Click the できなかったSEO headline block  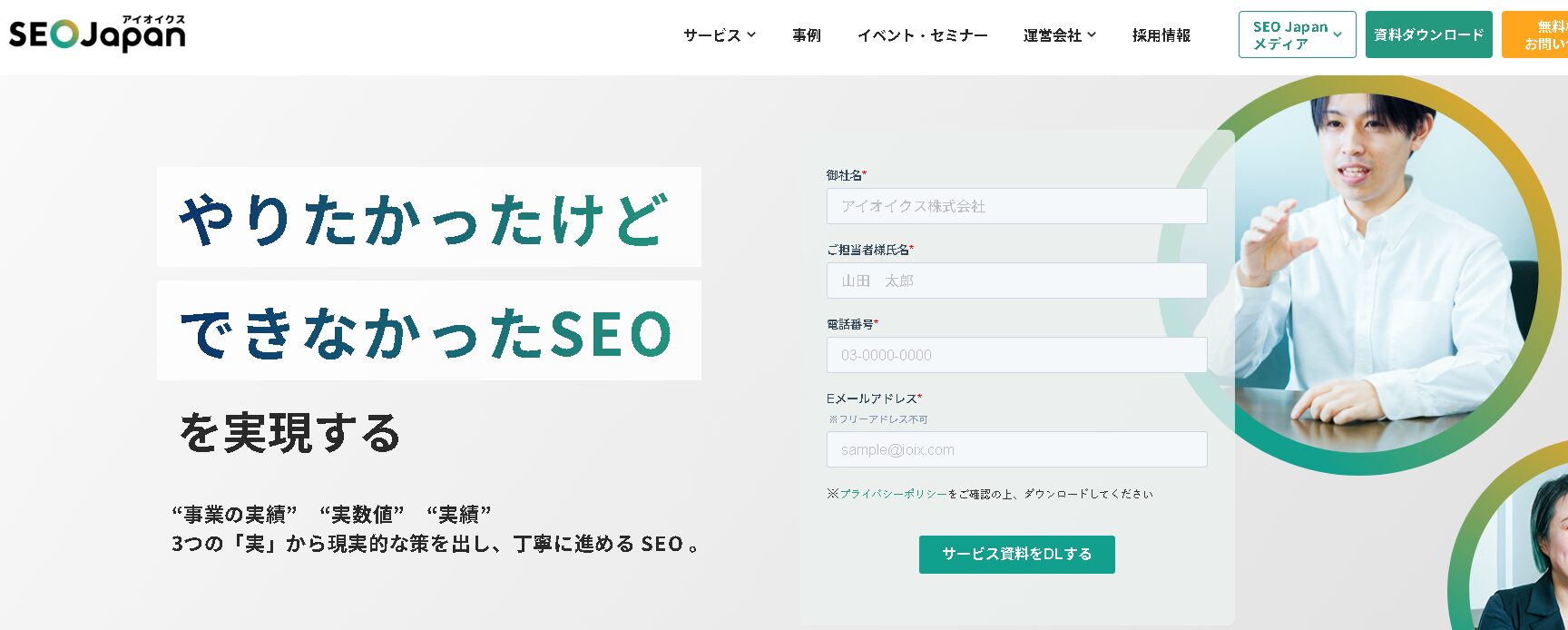(x=428, y=331)
